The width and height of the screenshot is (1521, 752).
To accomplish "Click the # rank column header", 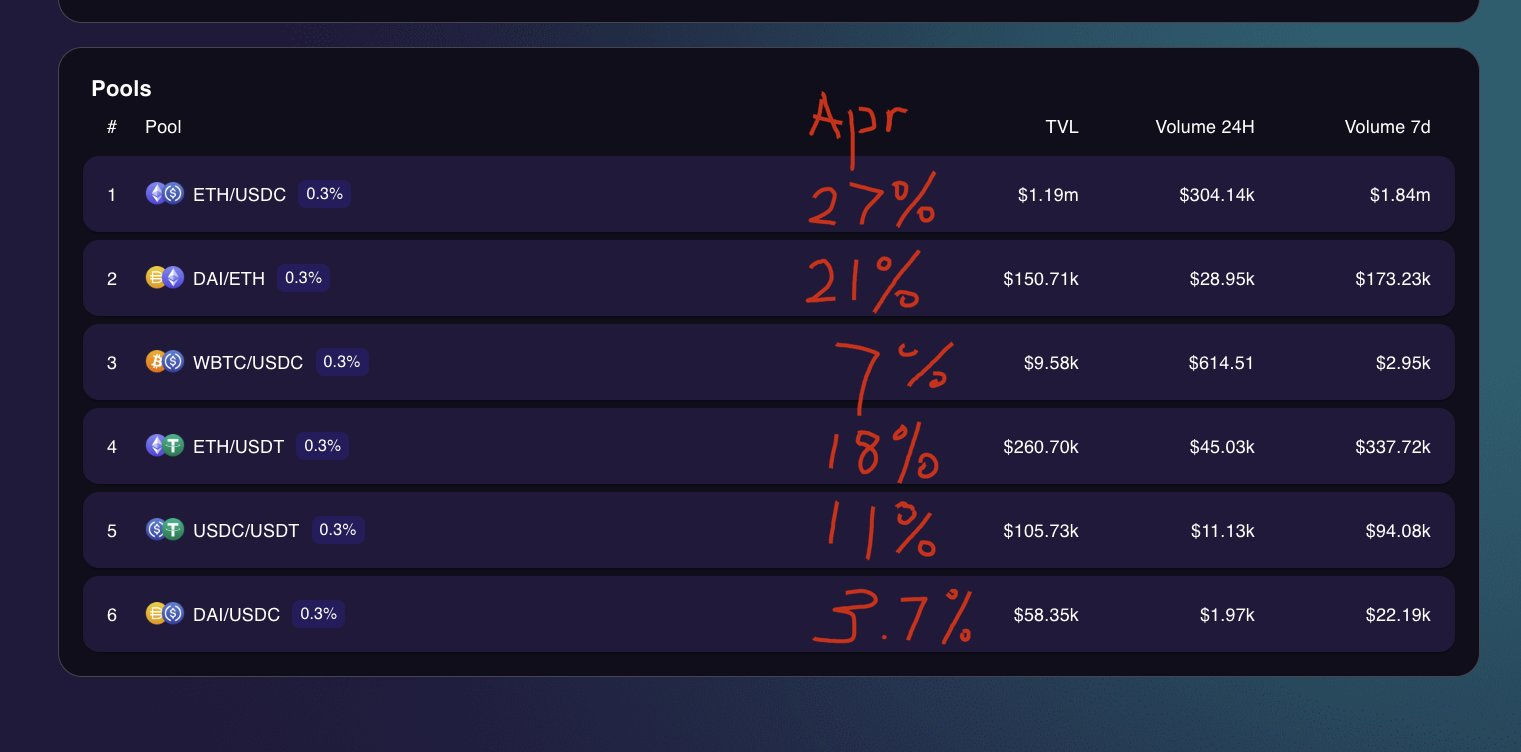I will 112,127.
